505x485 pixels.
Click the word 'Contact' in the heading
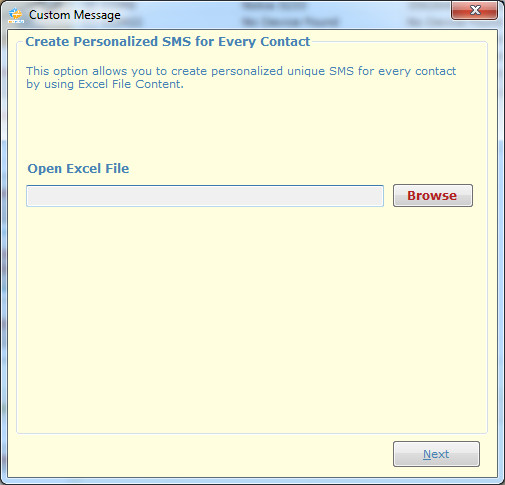click(285, 42)
